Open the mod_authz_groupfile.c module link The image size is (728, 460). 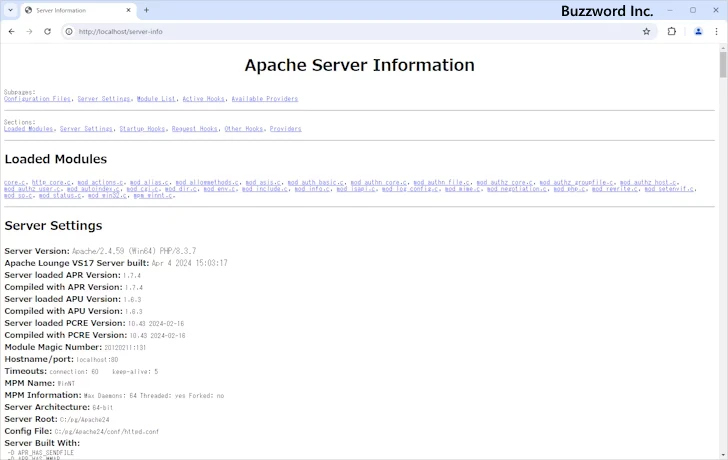coord(576,183)
